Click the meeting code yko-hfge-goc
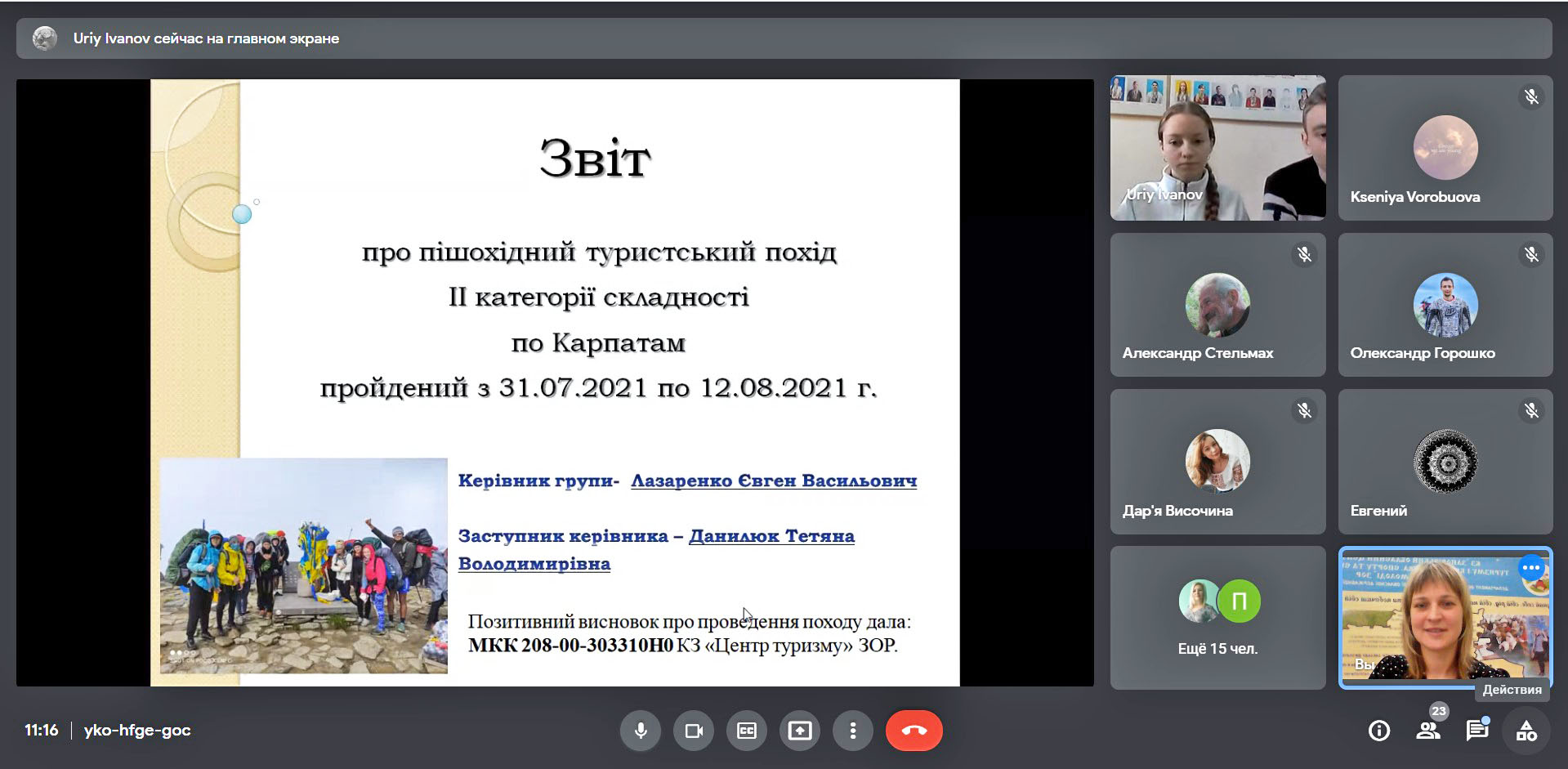1568x769 pixels. pos(137,731)
